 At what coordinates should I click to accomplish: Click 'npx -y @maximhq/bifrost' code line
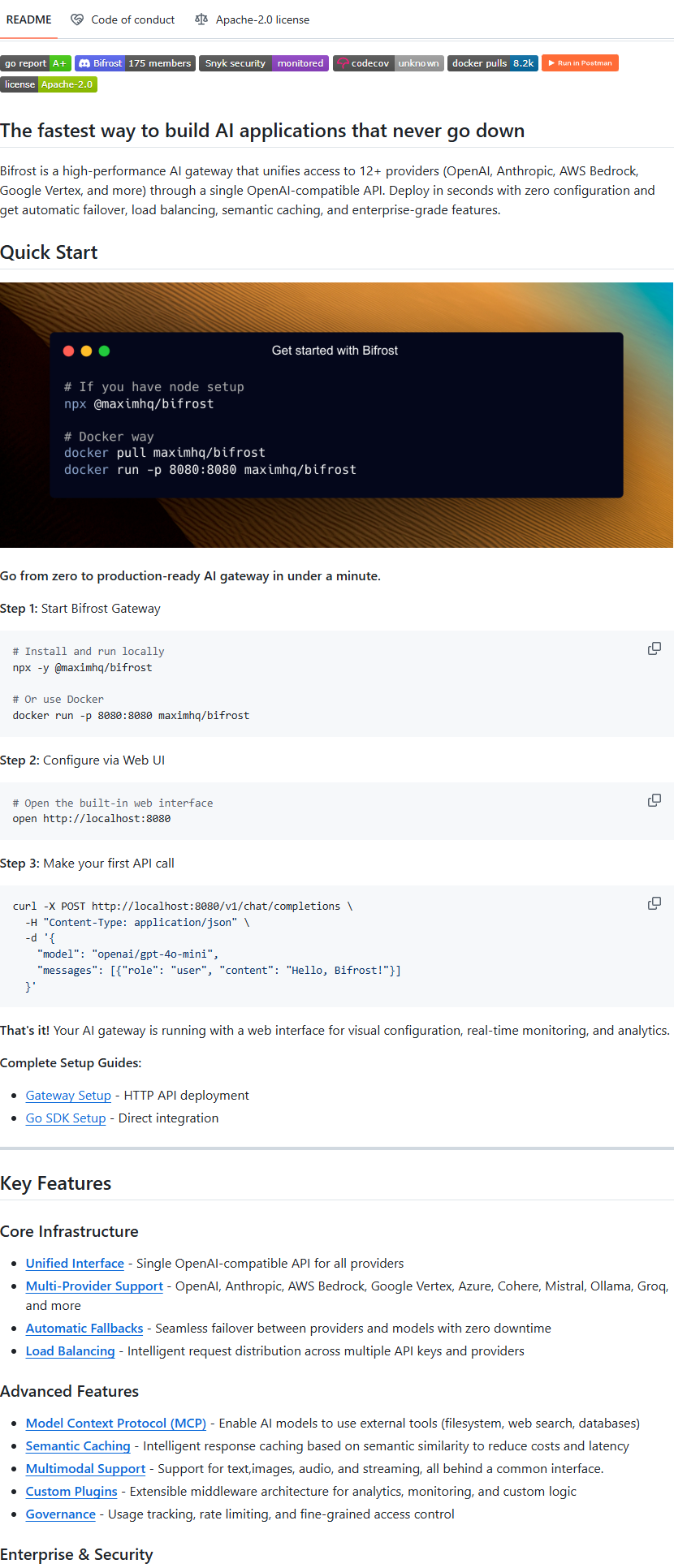pyautogui.click(x=83, y=668)
